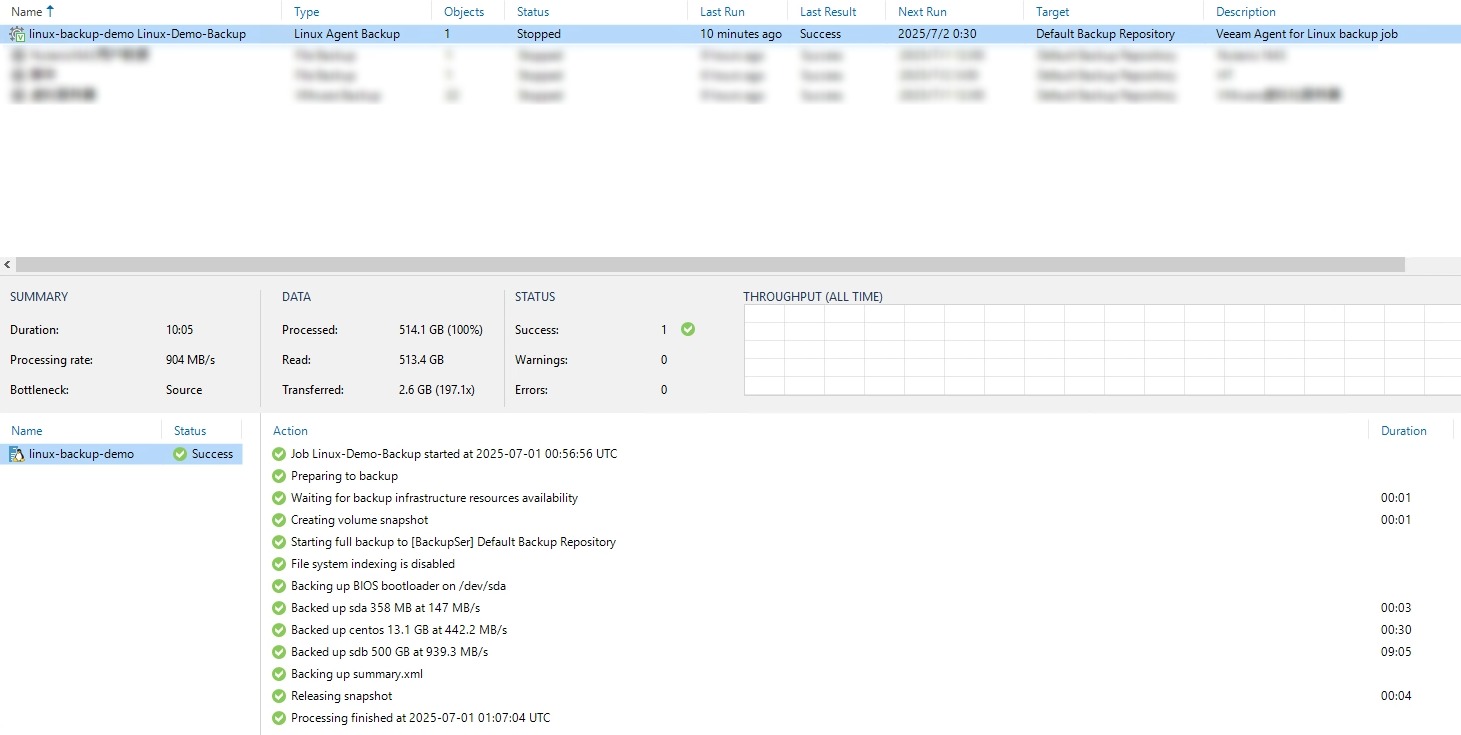Click the green check next to the Success count
1461x735 pixels.
(x=687, y=329)
